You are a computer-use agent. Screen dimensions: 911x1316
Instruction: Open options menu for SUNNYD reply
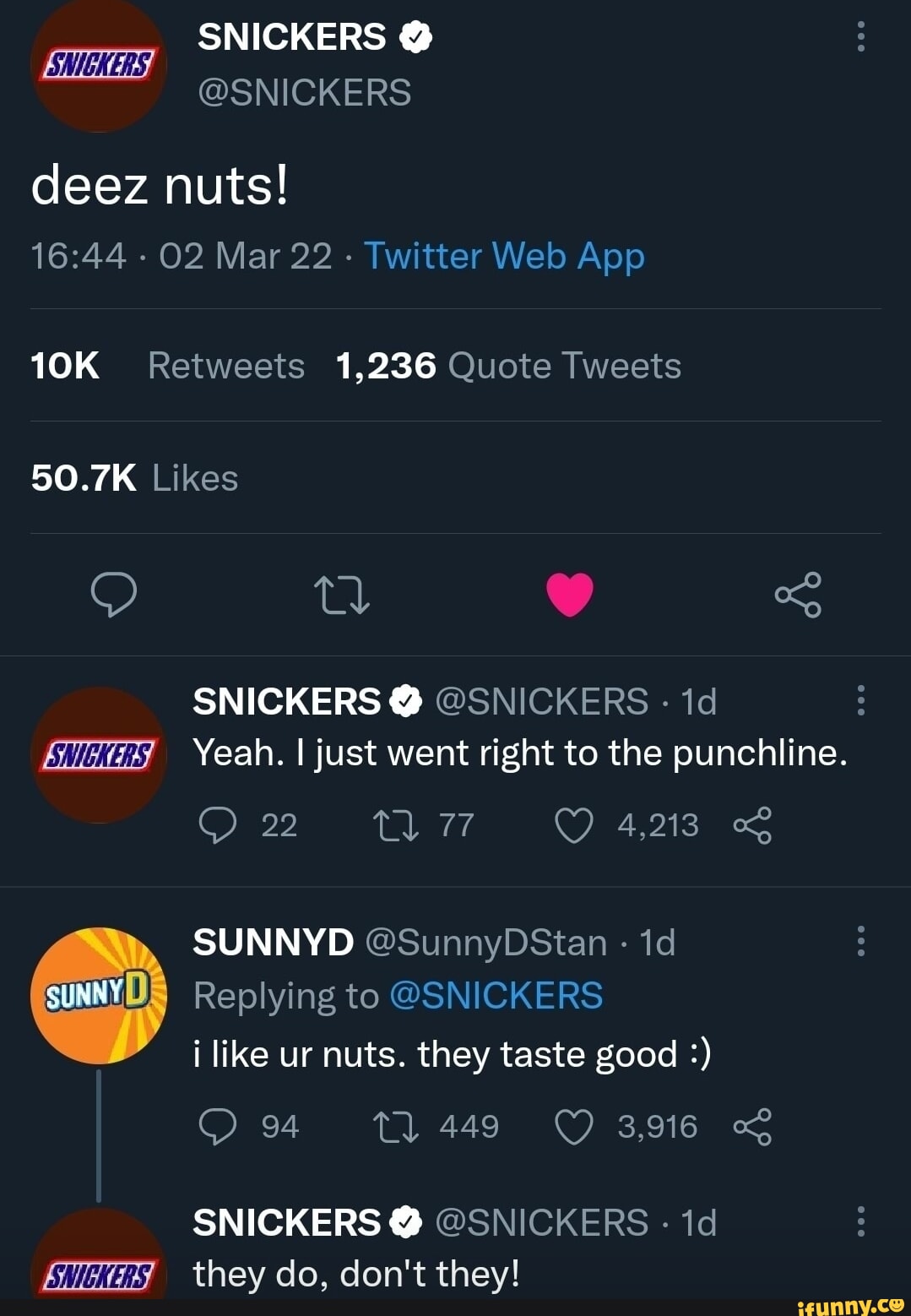coord(860,941)
